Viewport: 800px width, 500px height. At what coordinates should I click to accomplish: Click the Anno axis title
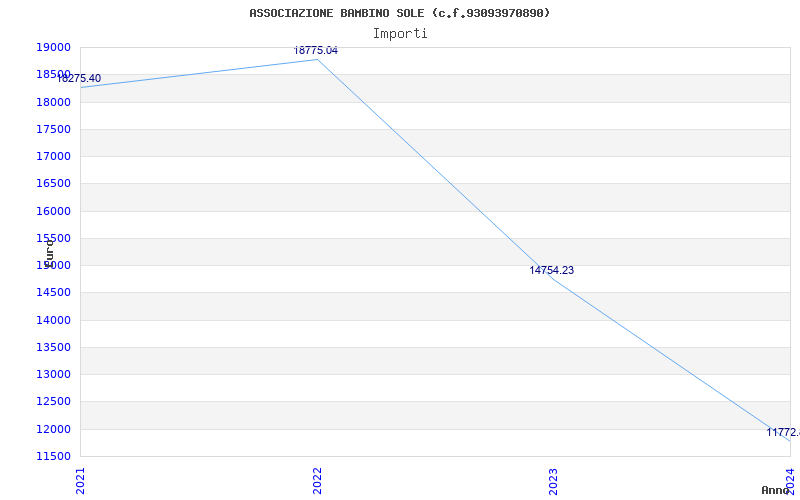click(x=775, y=490)
